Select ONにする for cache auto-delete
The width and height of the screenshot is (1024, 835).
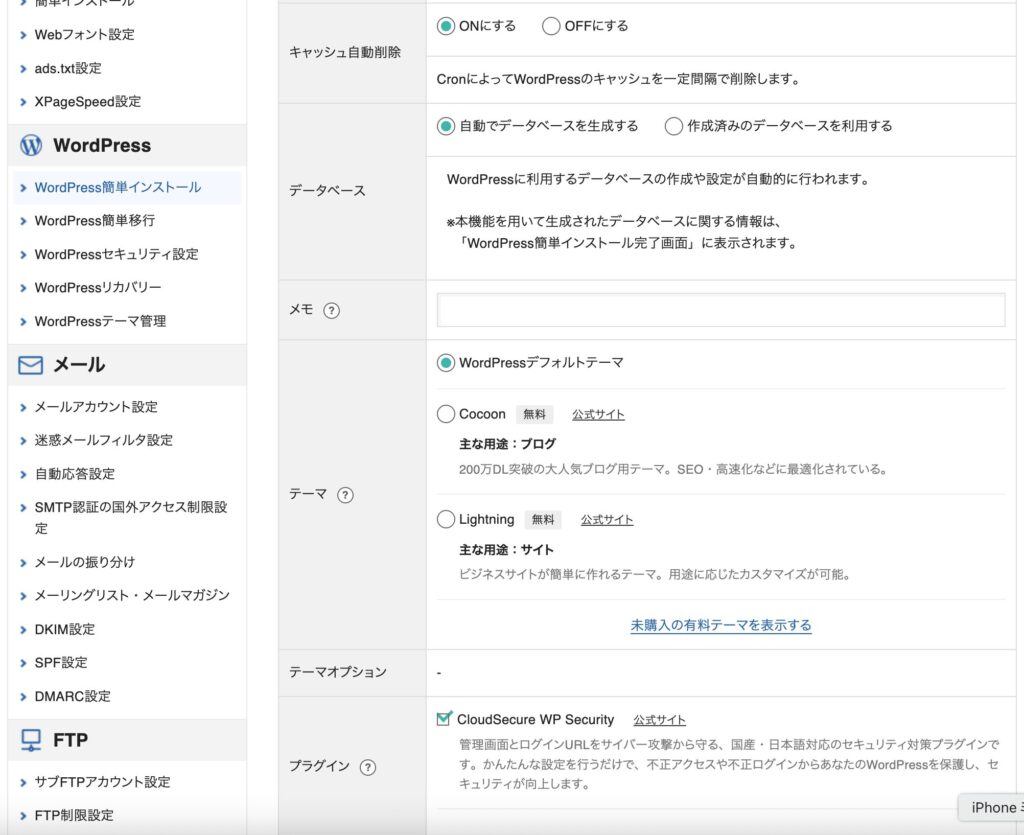click(x=445, y=26)
